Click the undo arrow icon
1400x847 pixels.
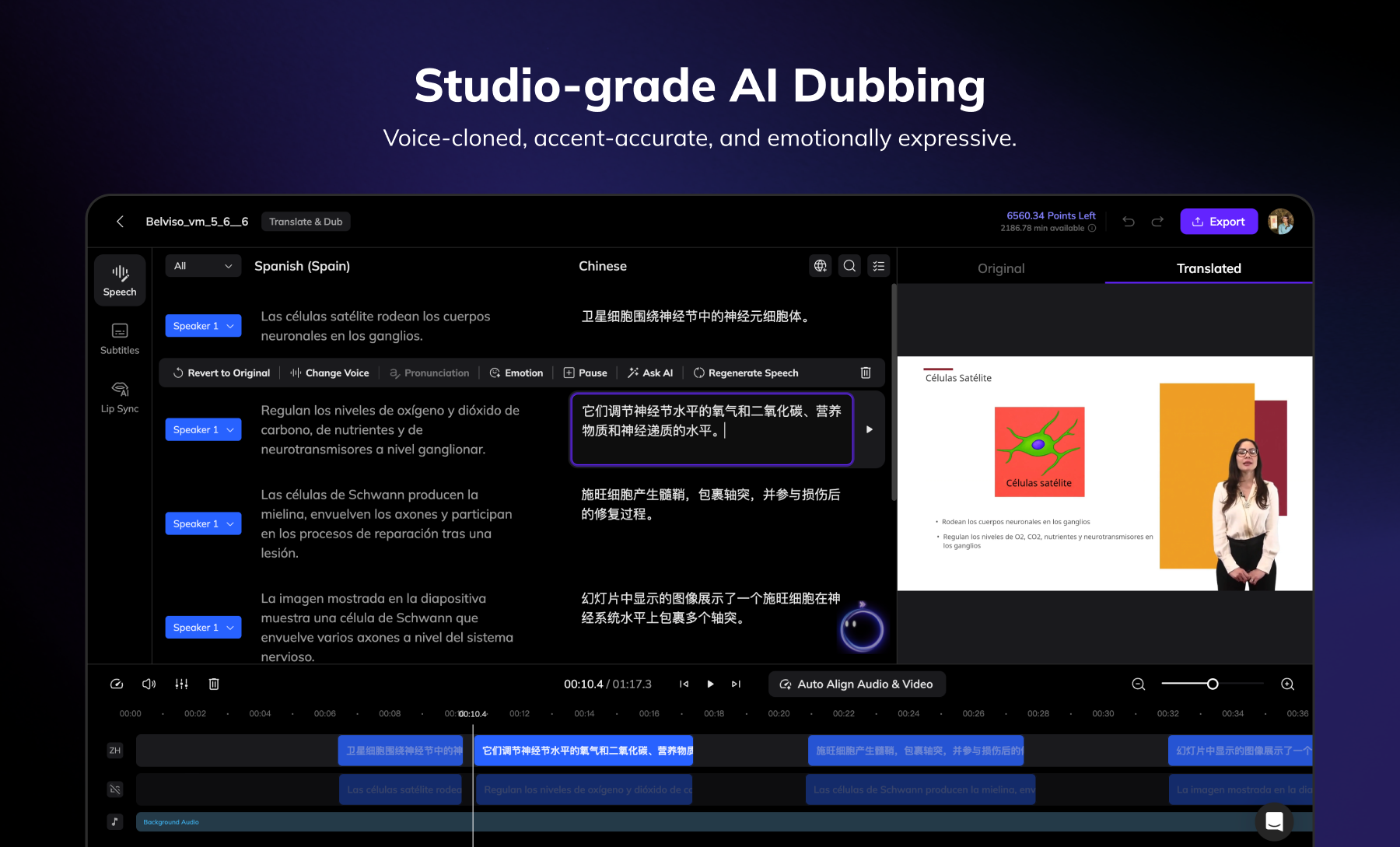pos(1129,222)
